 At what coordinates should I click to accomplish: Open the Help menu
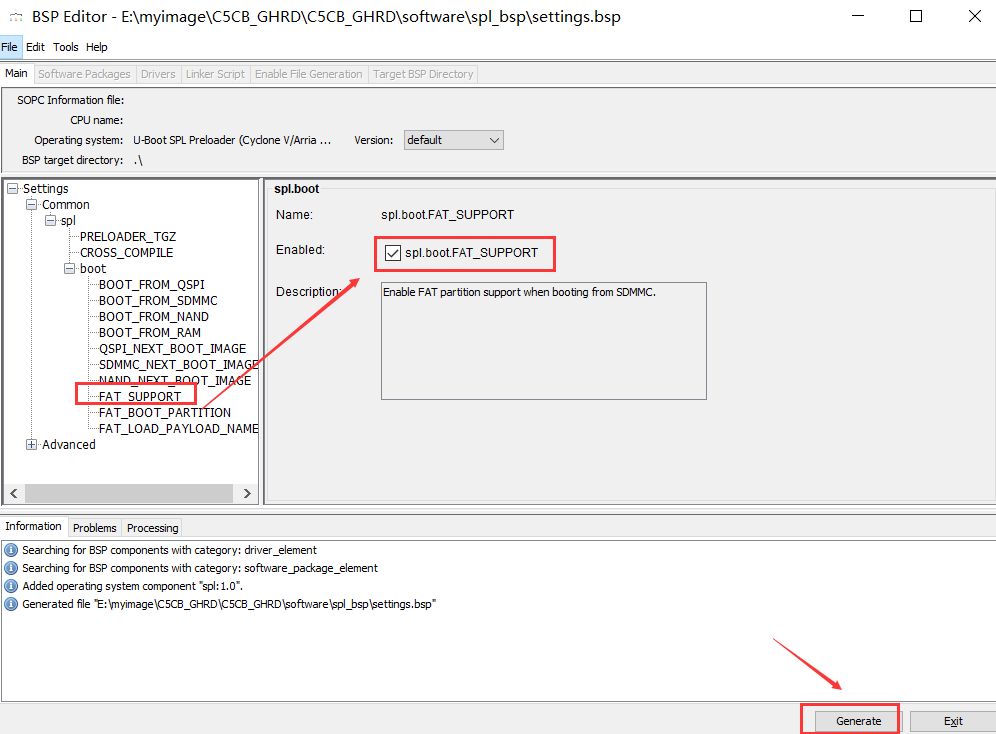[x=97, y=47]
